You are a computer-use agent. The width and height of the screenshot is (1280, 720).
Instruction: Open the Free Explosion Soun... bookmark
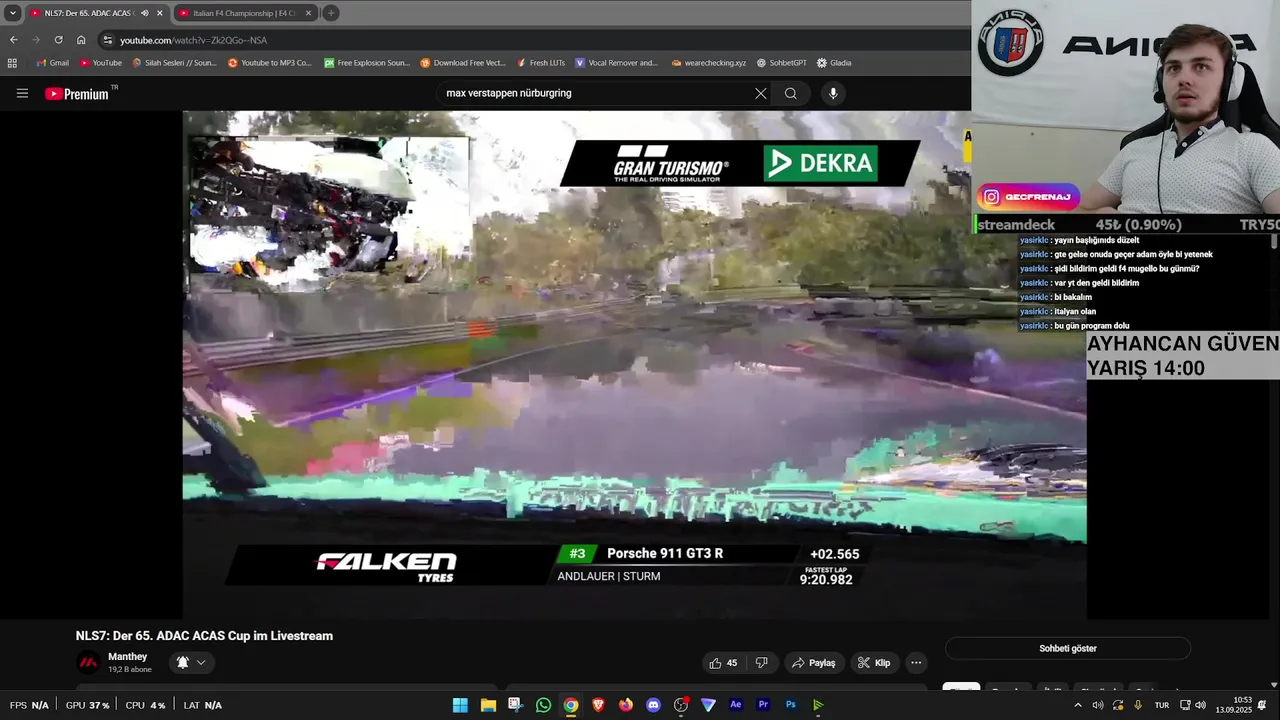coord(366,62)
